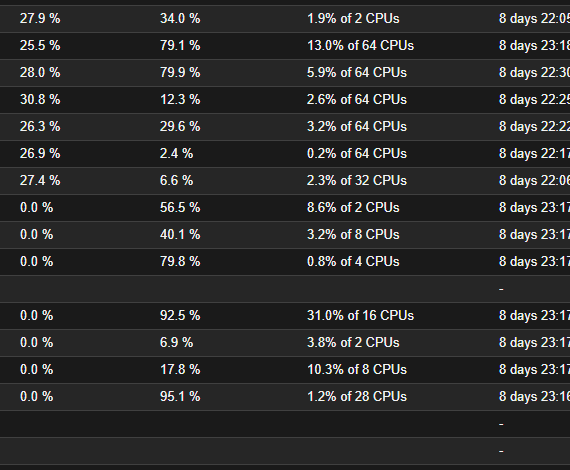The height and width of the screenshot is (470, 570).
Task: Click the 13.0% of 64 CPUs cell
Action: pyautogui.click(x=360, y=45)
